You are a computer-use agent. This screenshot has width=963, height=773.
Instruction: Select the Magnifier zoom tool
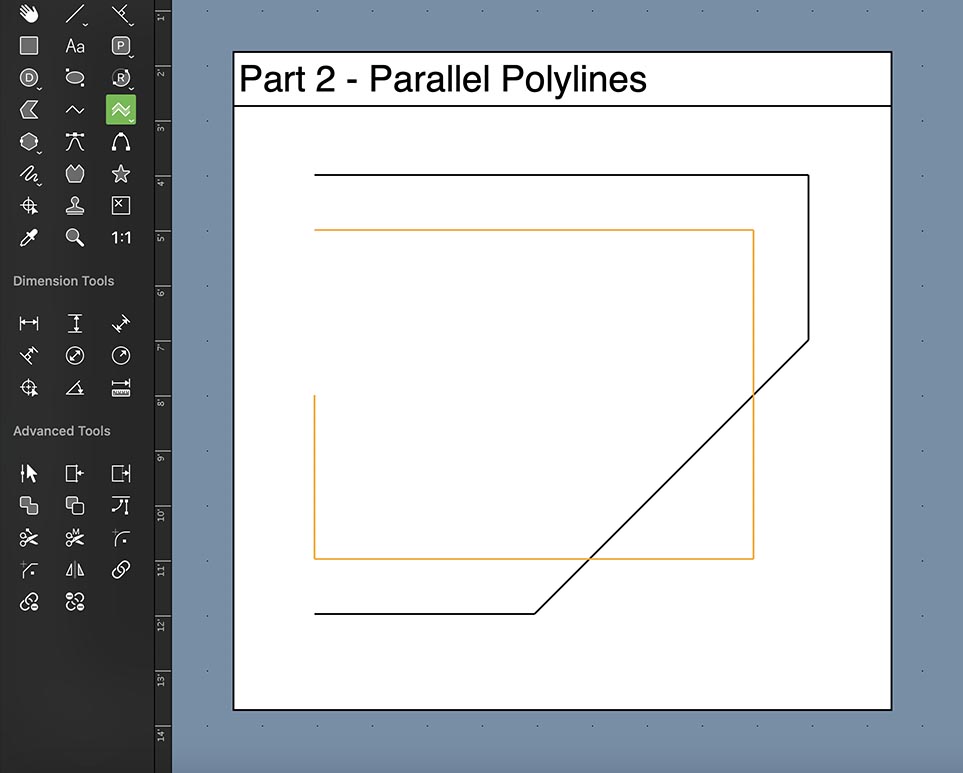point(74,237)
